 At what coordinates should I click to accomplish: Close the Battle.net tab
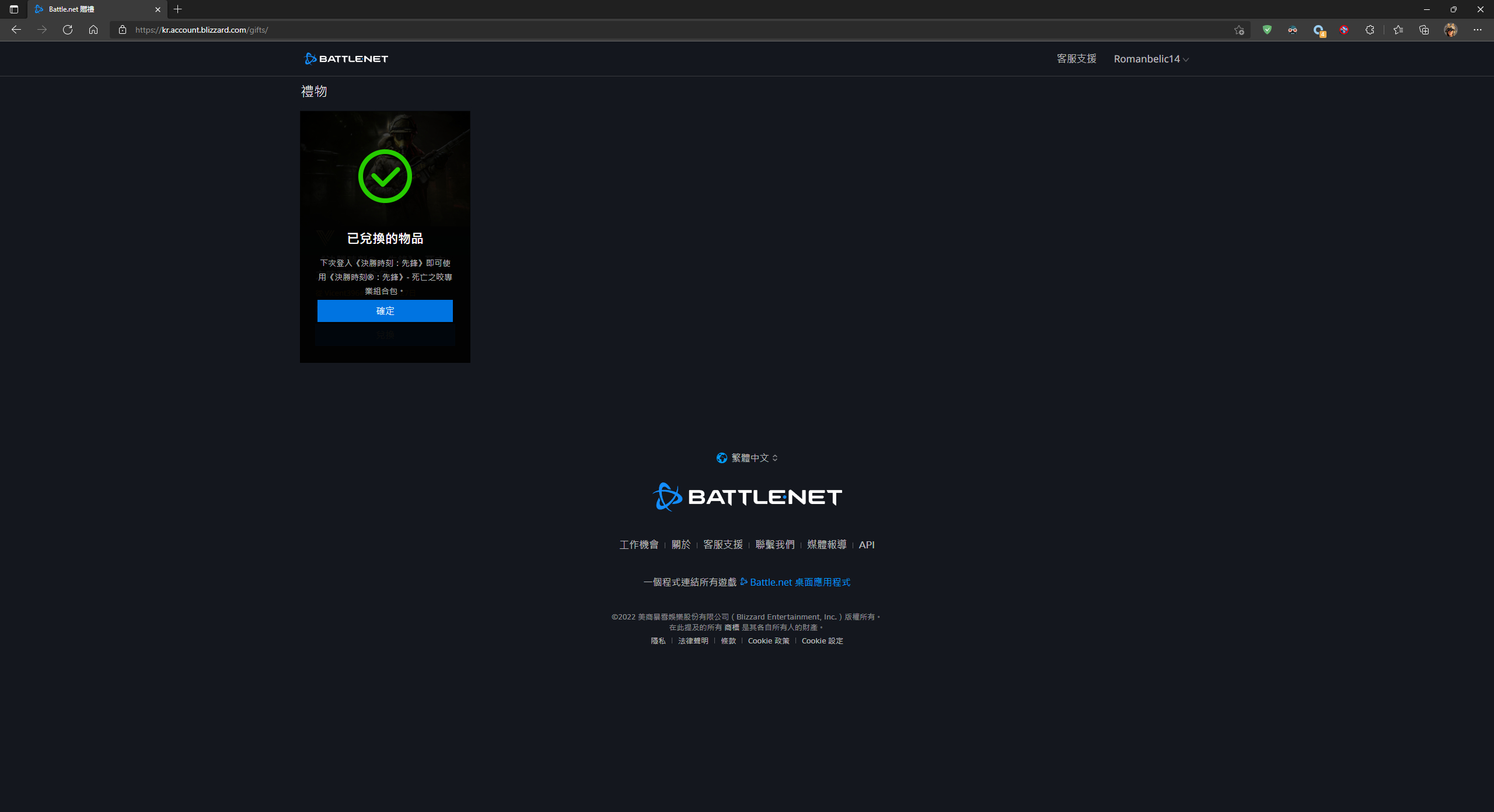(x=158, y=9)
